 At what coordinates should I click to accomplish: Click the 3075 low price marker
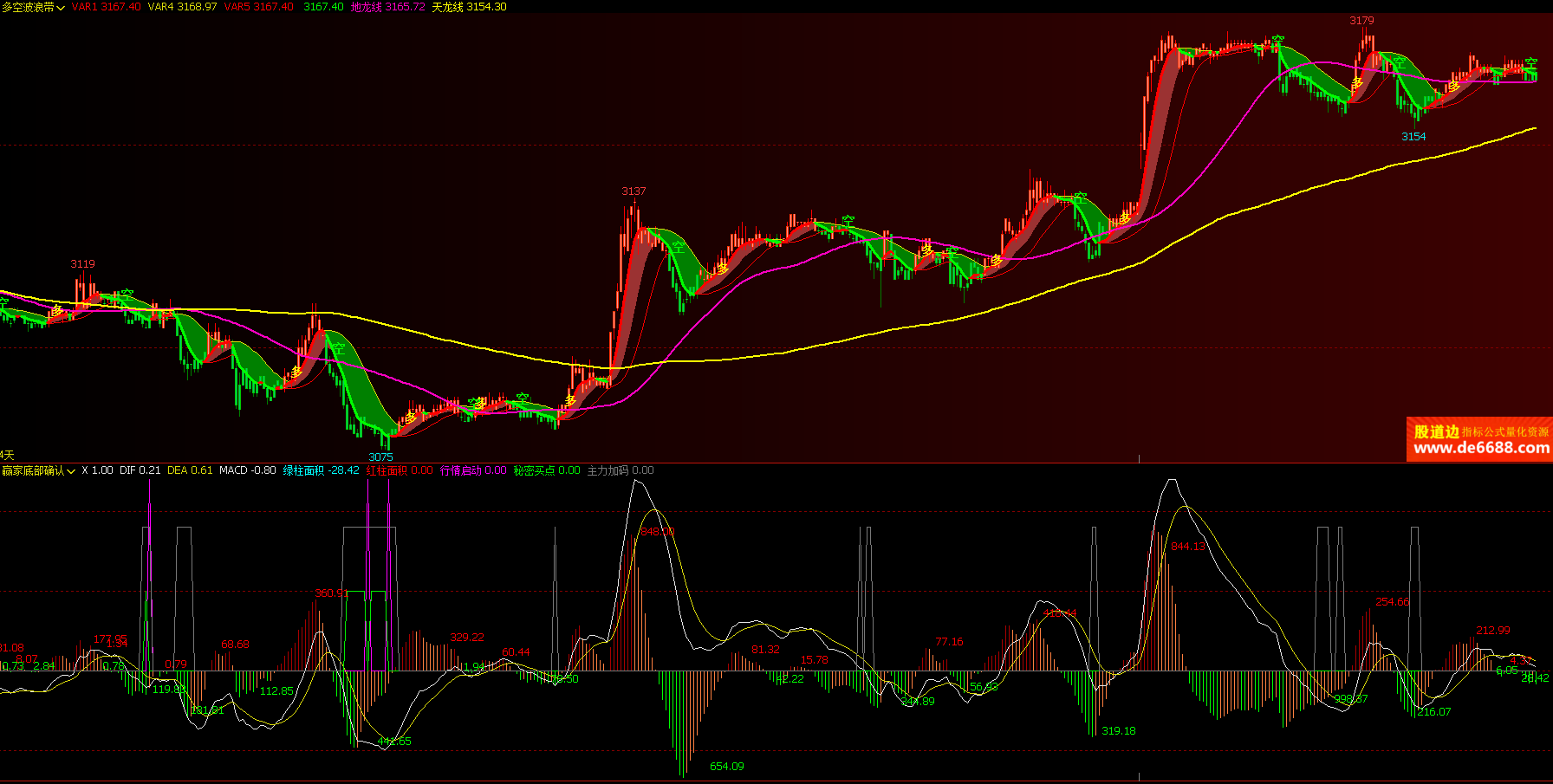(x=380, y=457)
